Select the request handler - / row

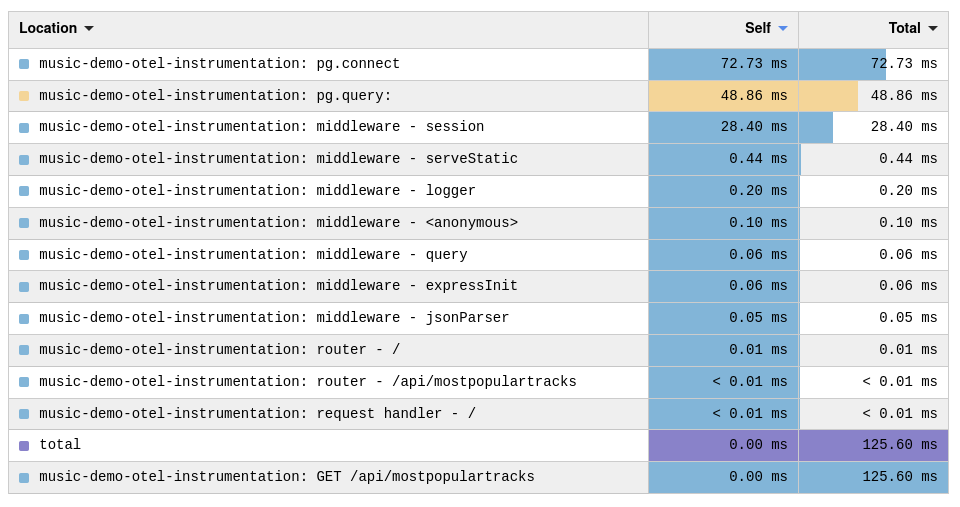[x=478, y=414]
